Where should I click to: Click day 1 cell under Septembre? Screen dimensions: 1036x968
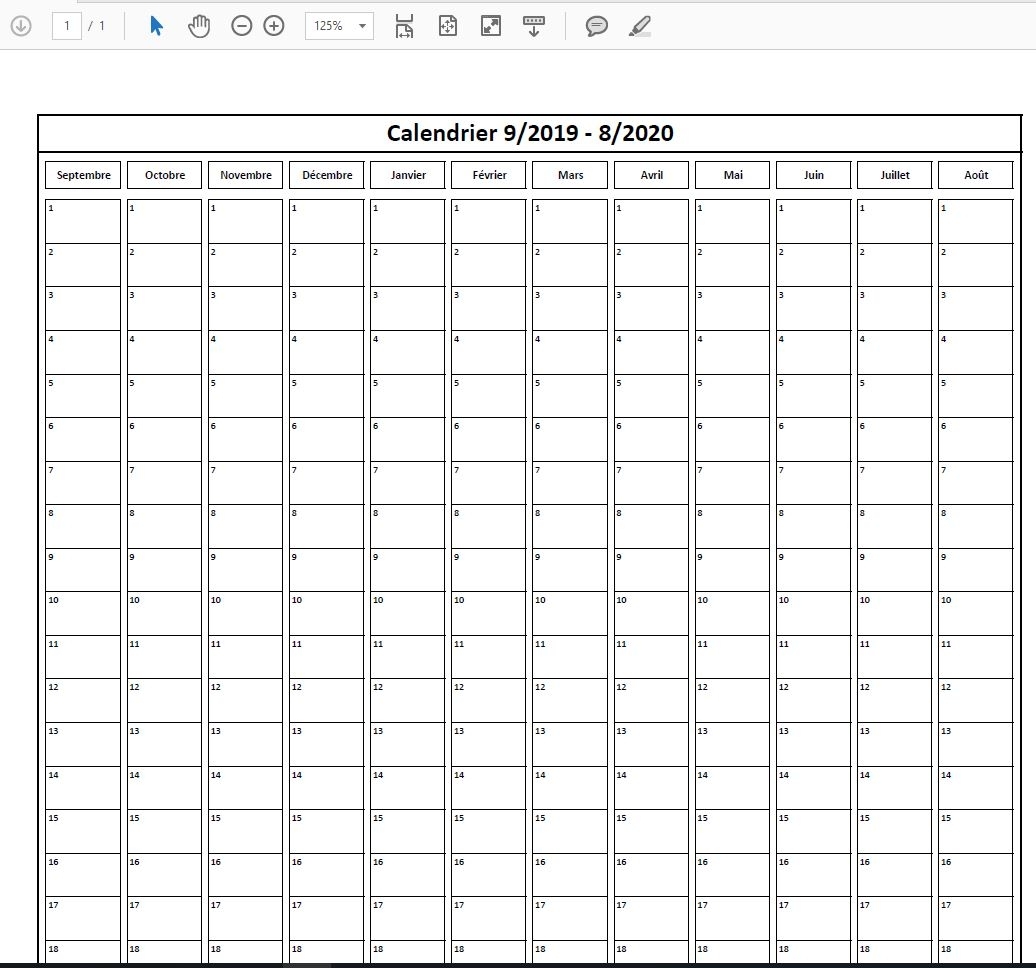point(83,221)
